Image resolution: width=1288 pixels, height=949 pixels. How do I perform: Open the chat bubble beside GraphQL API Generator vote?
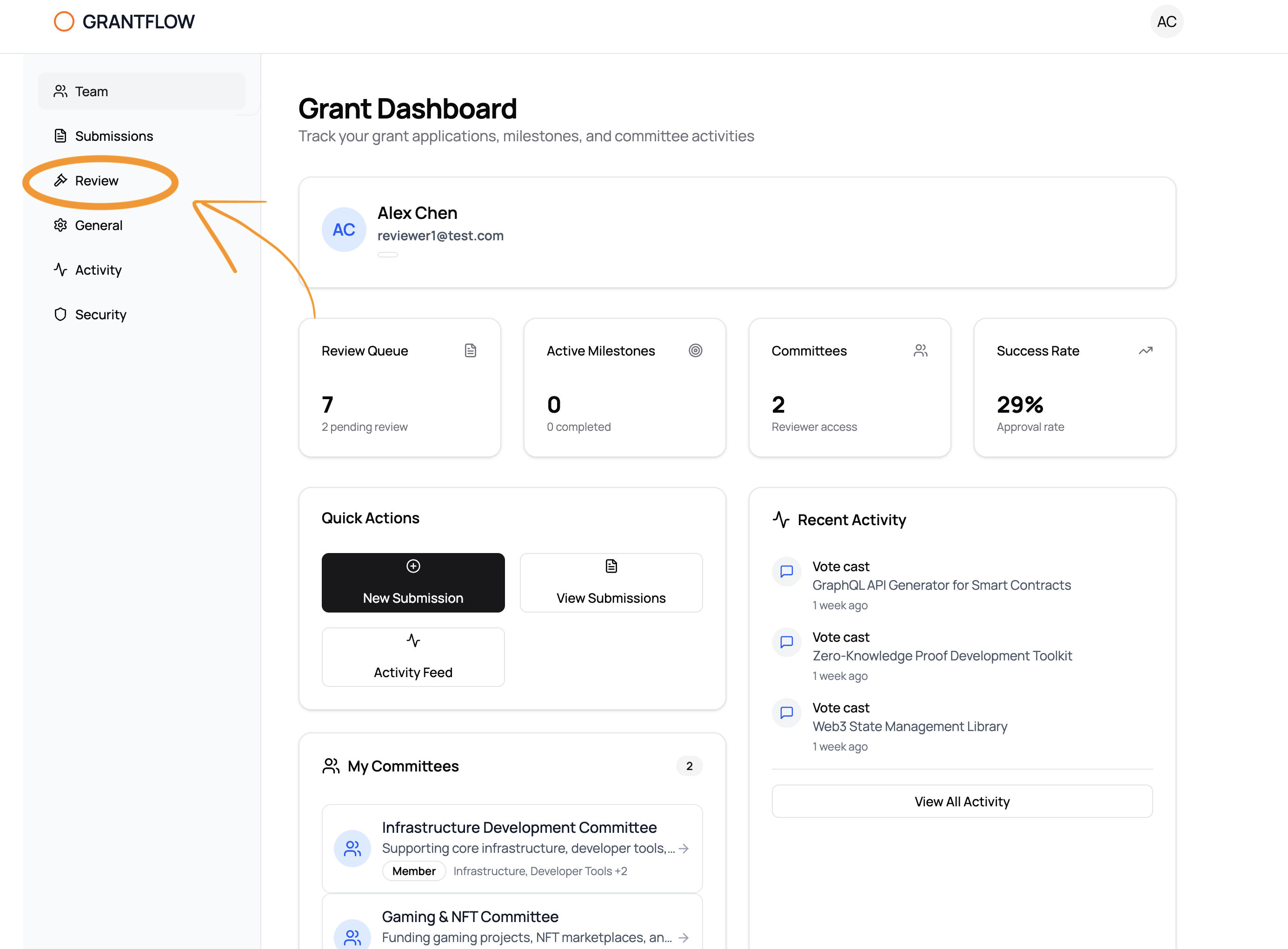pyautogui.click(x=786, y=572)
